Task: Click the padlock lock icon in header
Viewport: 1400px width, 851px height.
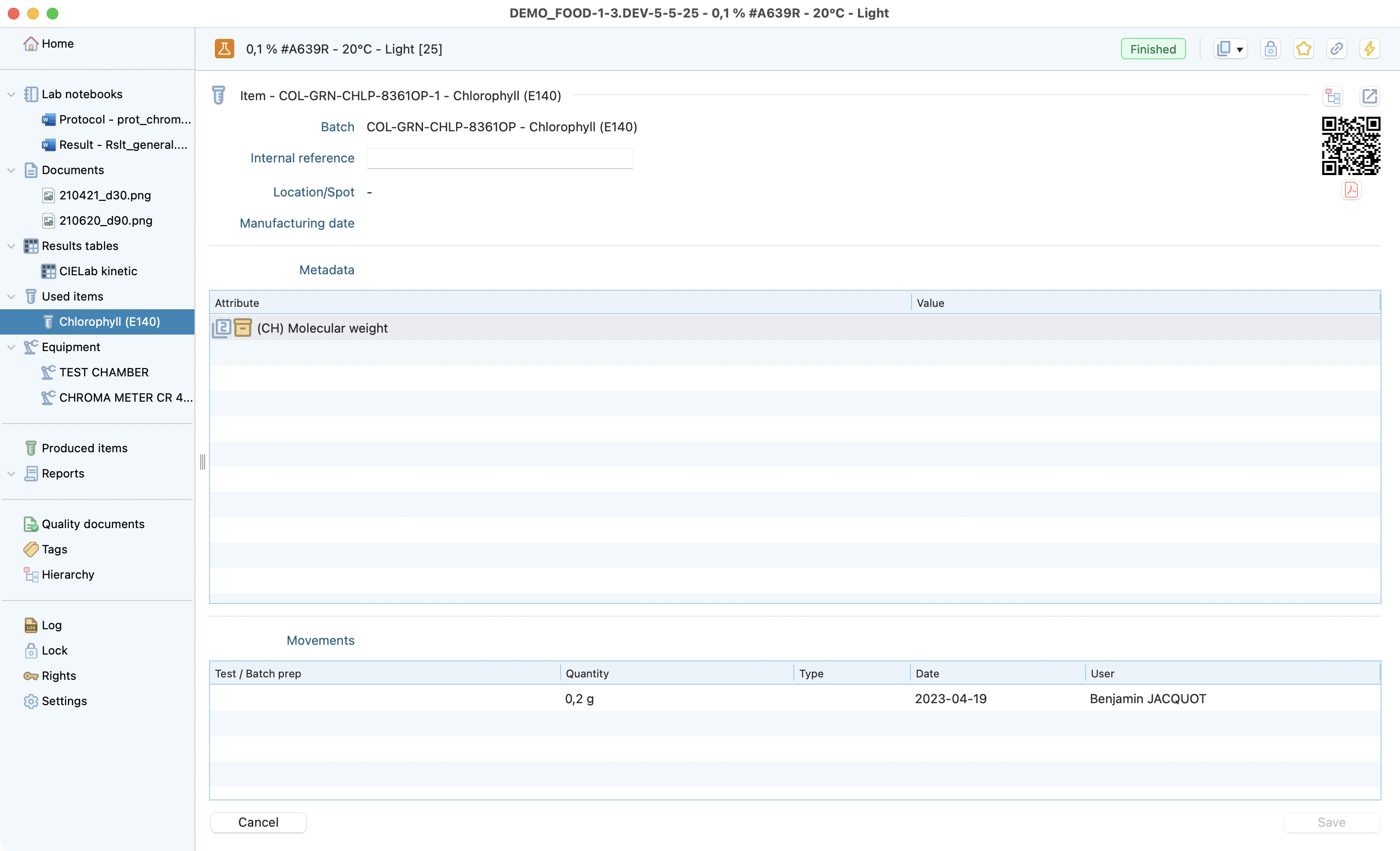Action: point(1271,49)
